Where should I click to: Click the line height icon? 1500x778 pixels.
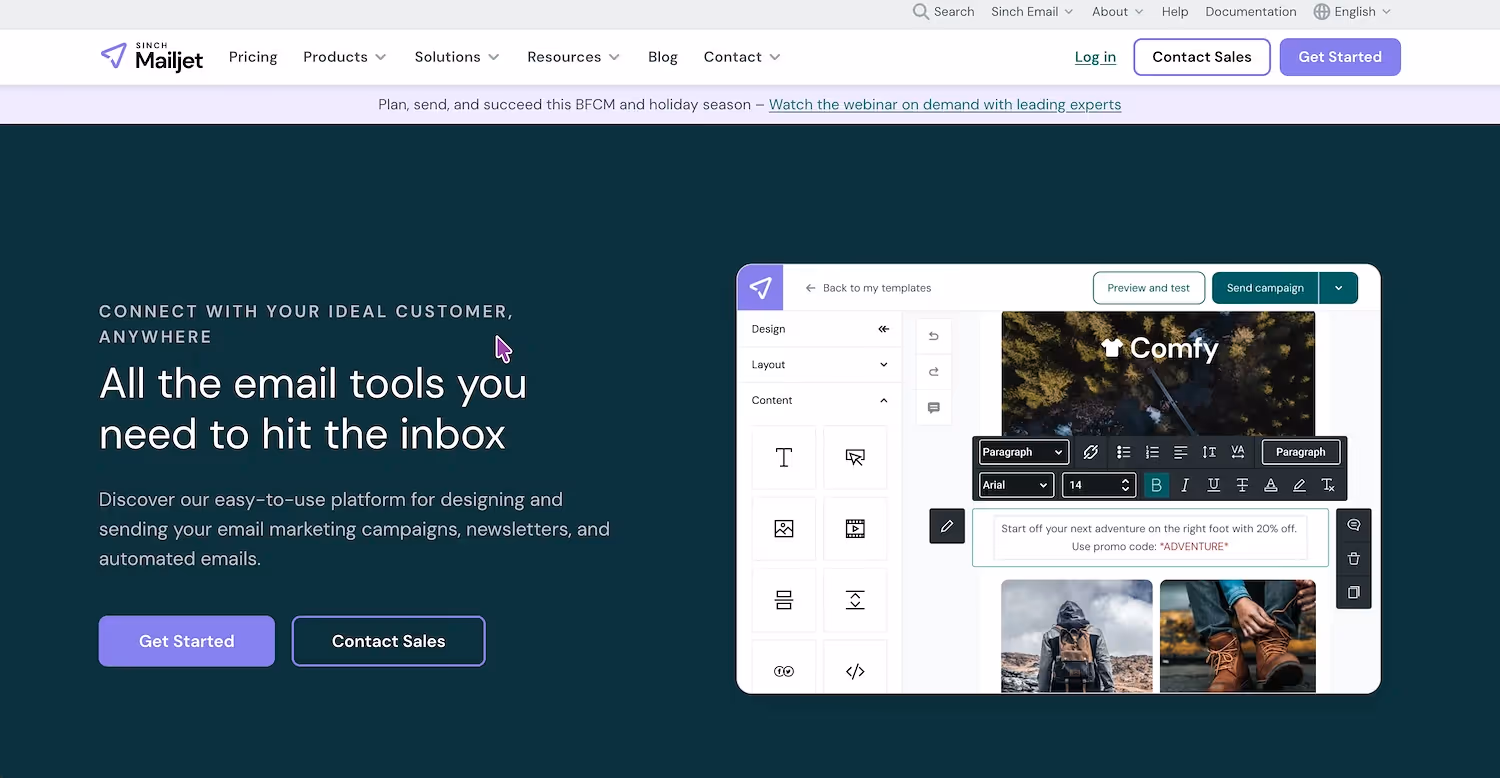tap(1209, 452)
